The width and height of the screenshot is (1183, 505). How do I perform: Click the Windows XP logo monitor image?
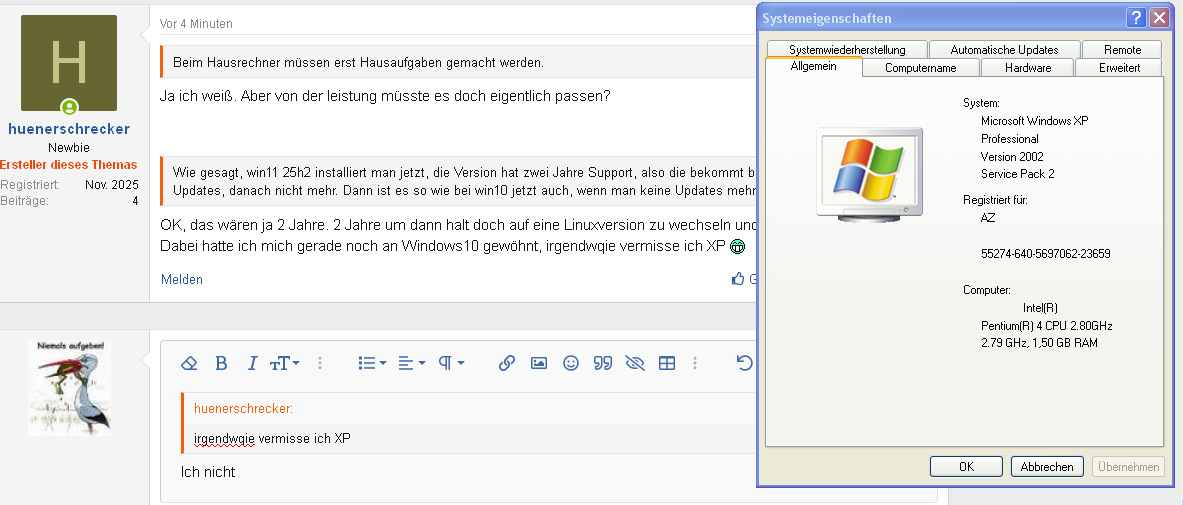click(868, 174)
